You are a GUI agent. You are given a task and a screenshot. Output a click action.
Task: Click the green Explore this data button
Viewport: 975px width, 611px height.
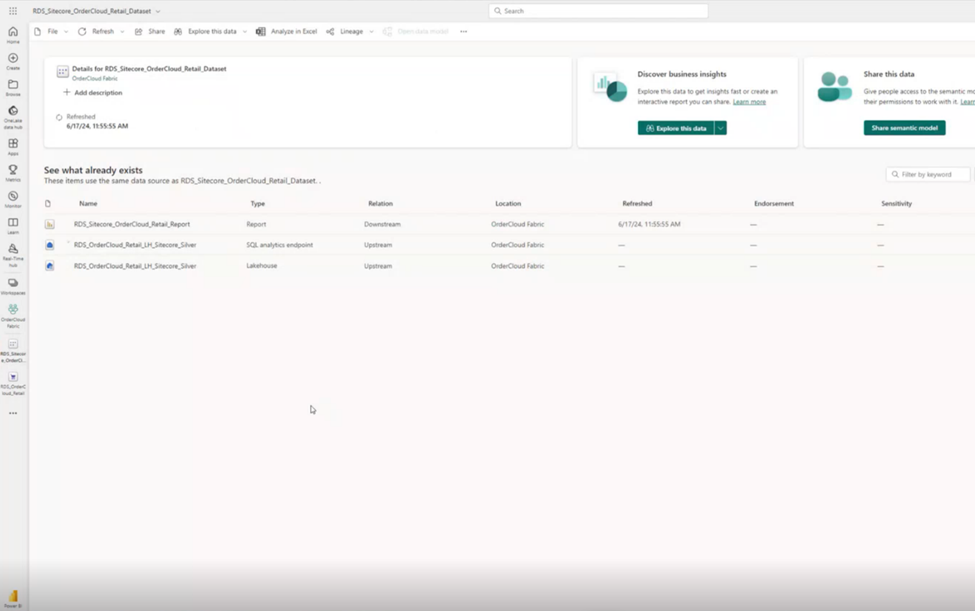[676, 128]
